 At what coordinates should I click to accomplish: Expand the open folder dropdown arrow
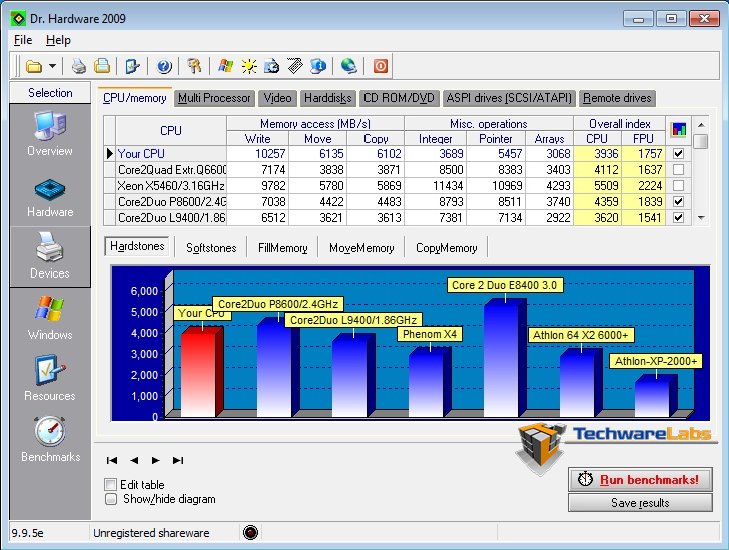[x=53, y=66]
